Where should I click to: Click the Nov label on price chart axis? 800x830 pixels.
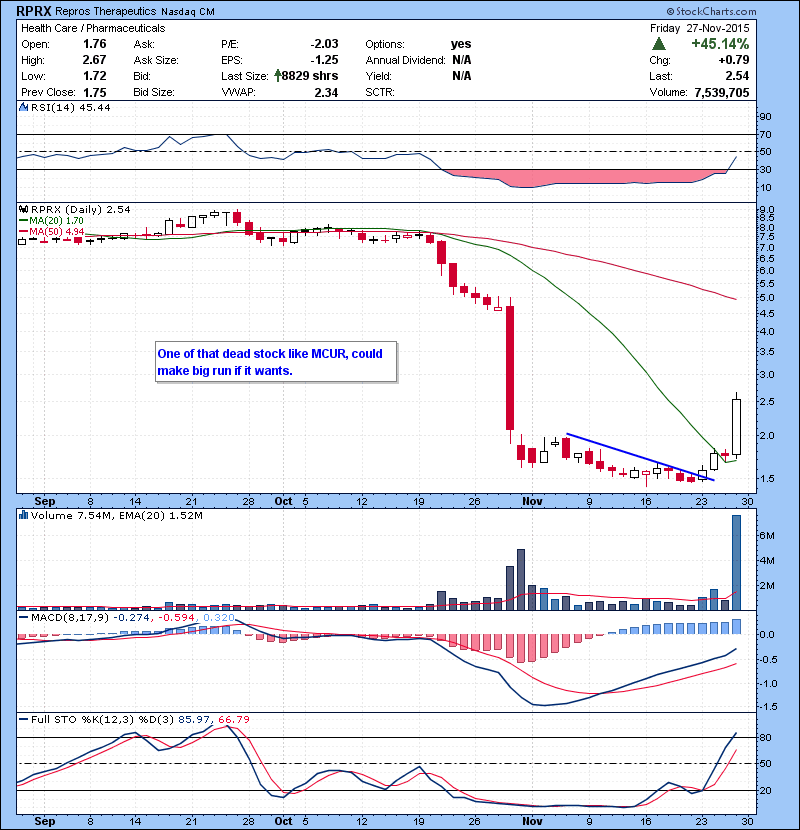click(x=532, y=501)
